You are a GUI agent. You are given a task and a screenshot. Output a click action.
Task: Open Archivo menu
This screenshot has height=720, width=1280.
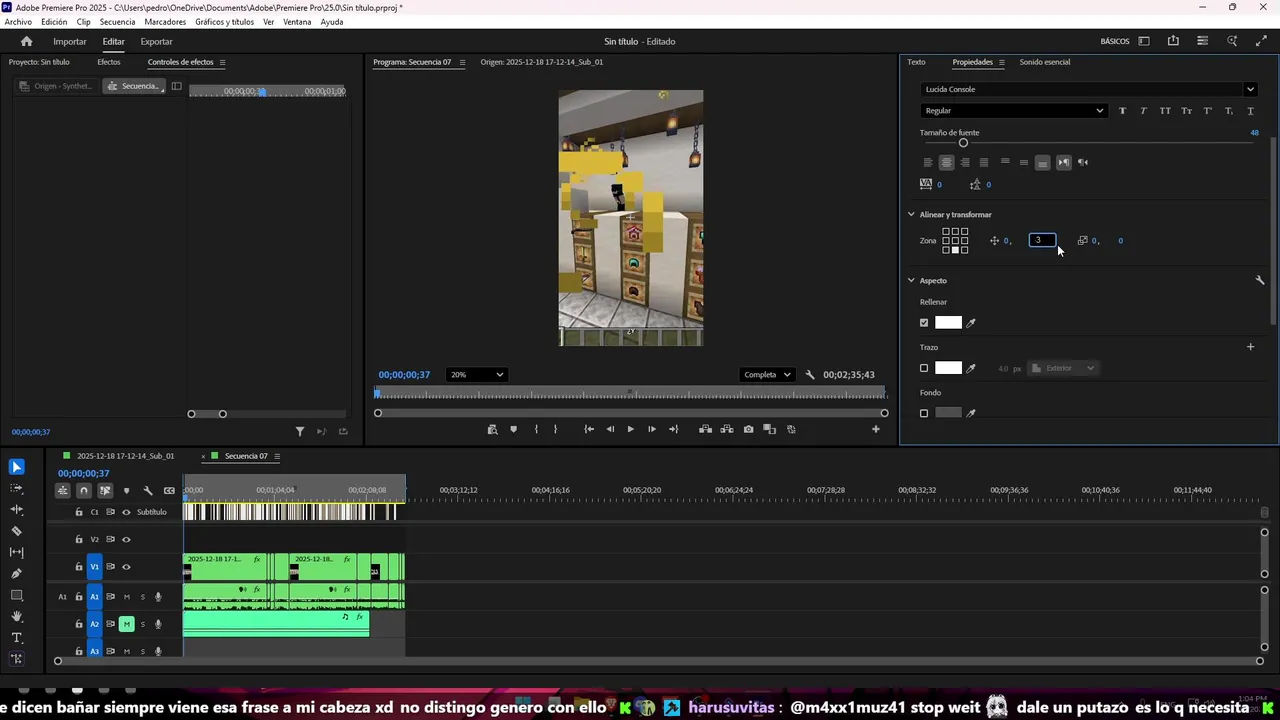coord(18,22)
